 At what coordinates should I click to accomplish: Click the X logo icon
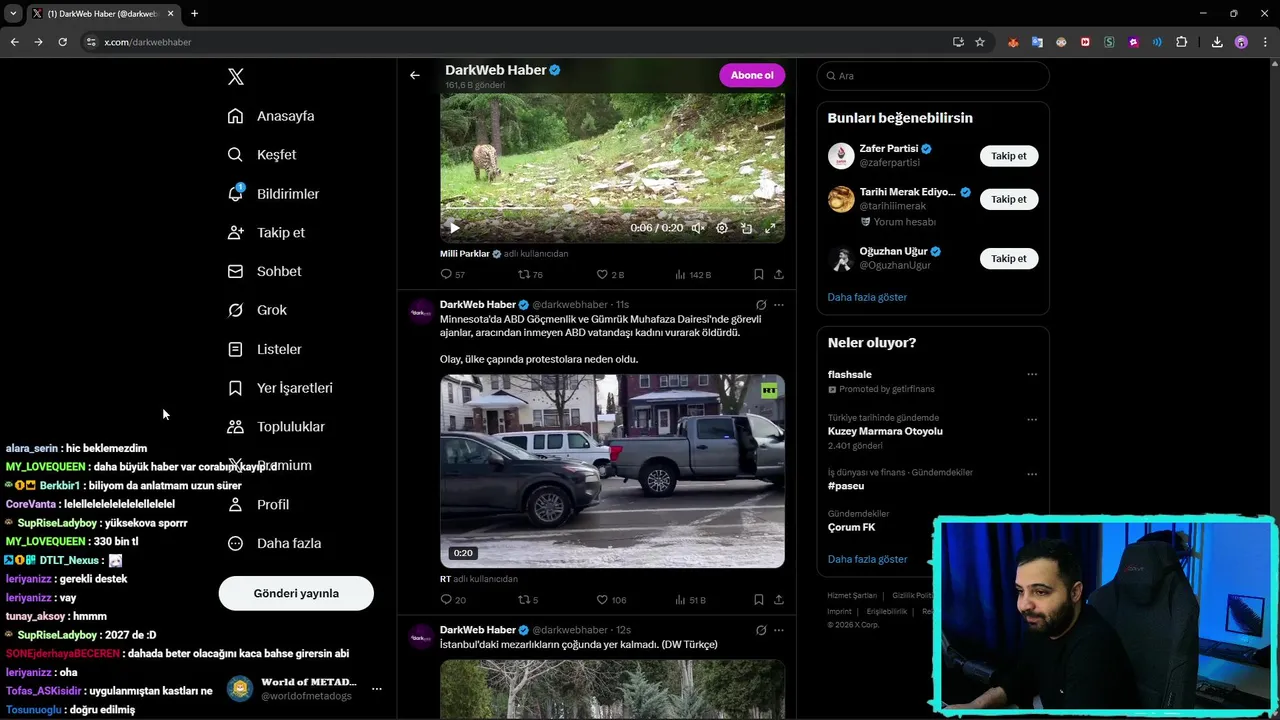pyautogui.click(x=235, y=77)
